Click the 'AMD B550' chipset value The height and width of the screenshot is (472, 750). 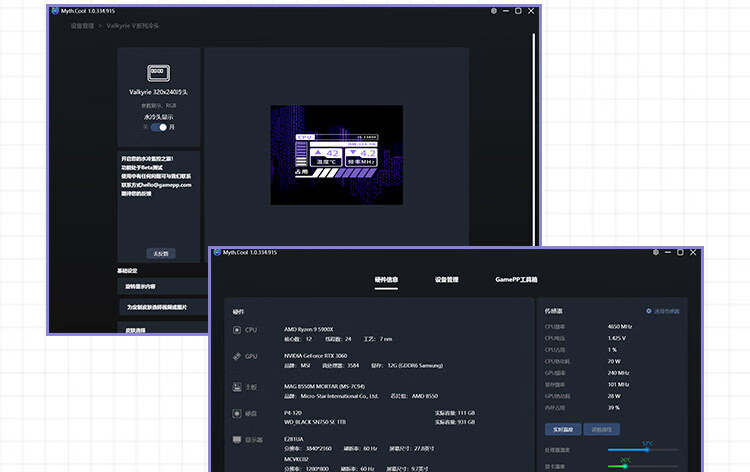[425, 396]
